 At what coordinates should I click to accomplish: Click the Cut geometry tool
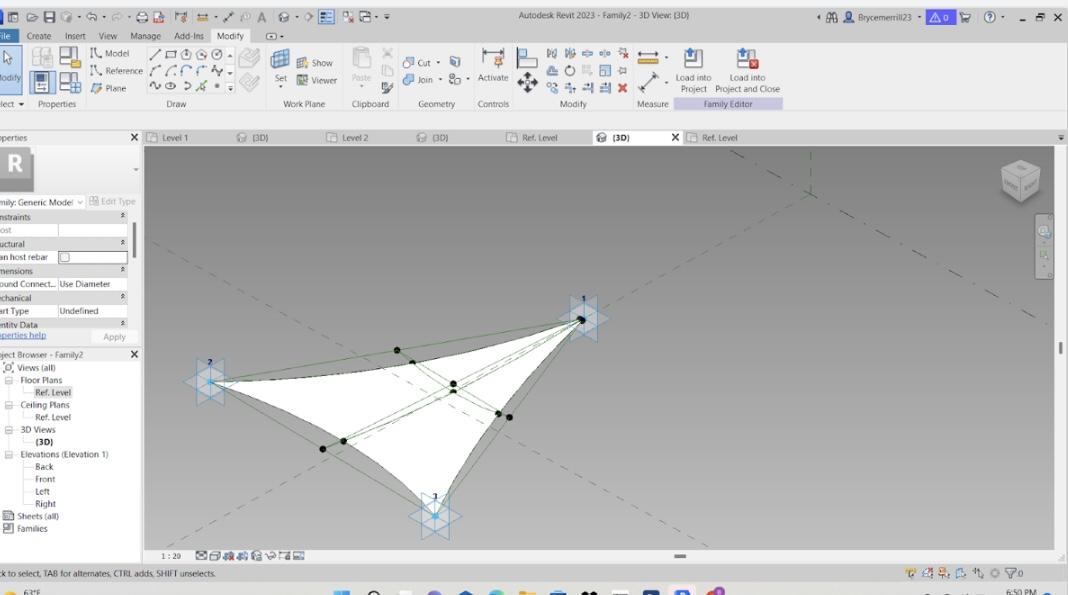[417, 63]
